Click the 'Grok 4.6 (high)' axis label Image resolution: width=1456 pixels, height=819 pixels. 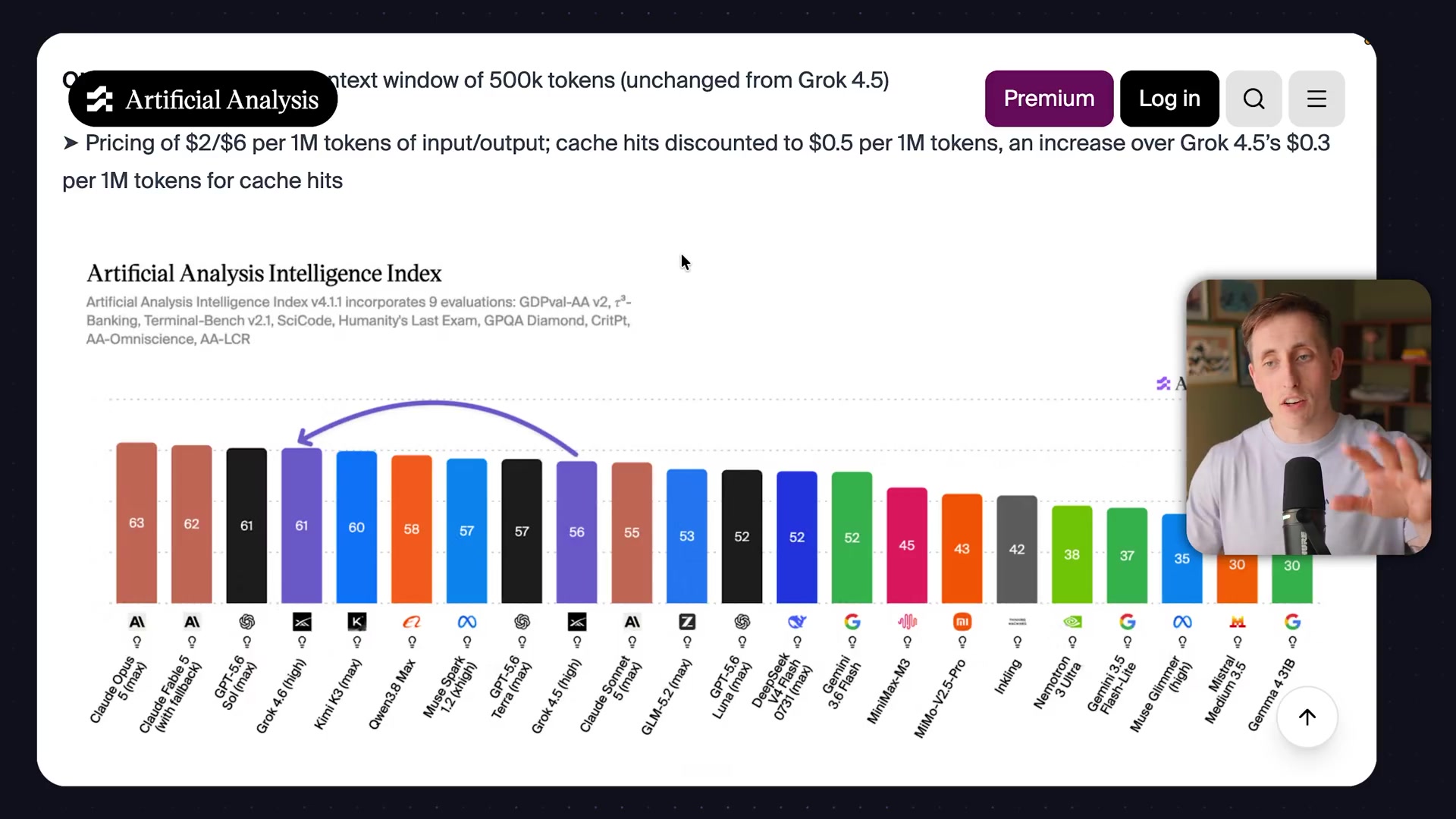(x=281, y=695)
